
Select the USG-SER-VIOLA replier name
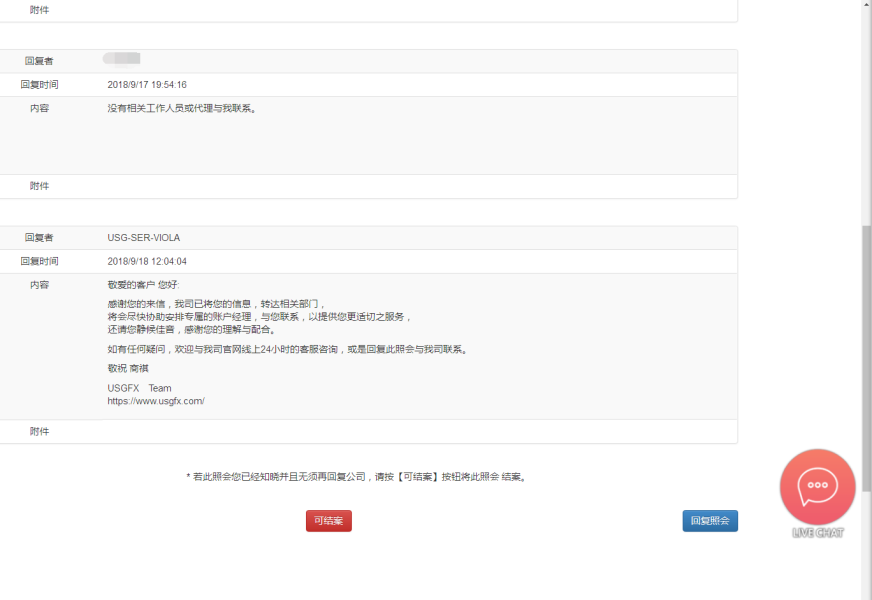[x=144, y=238]
